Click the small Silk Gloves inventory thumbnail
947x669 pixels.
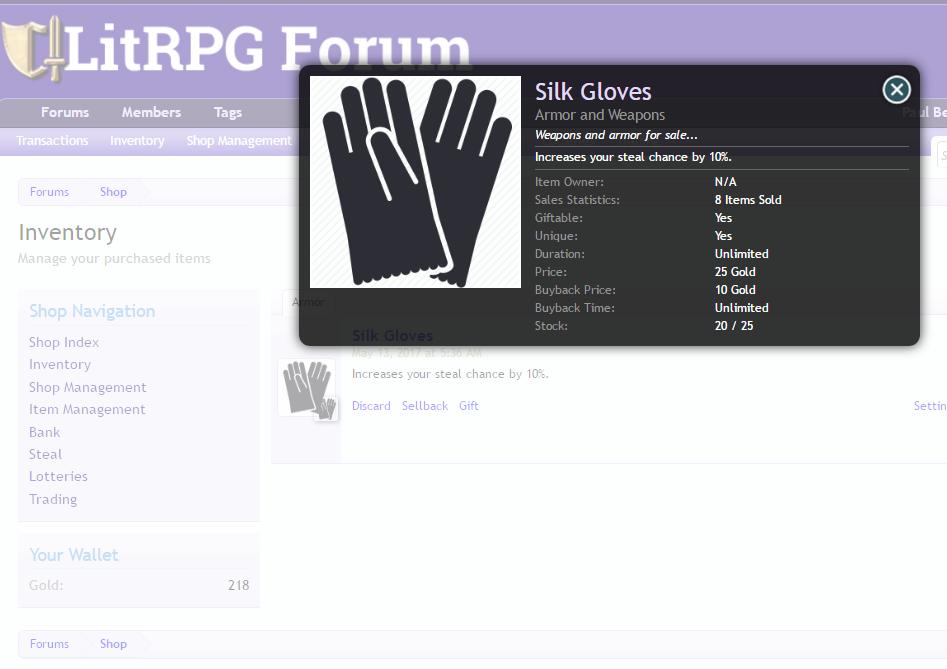pyautogui.click(x=306, y=389)
